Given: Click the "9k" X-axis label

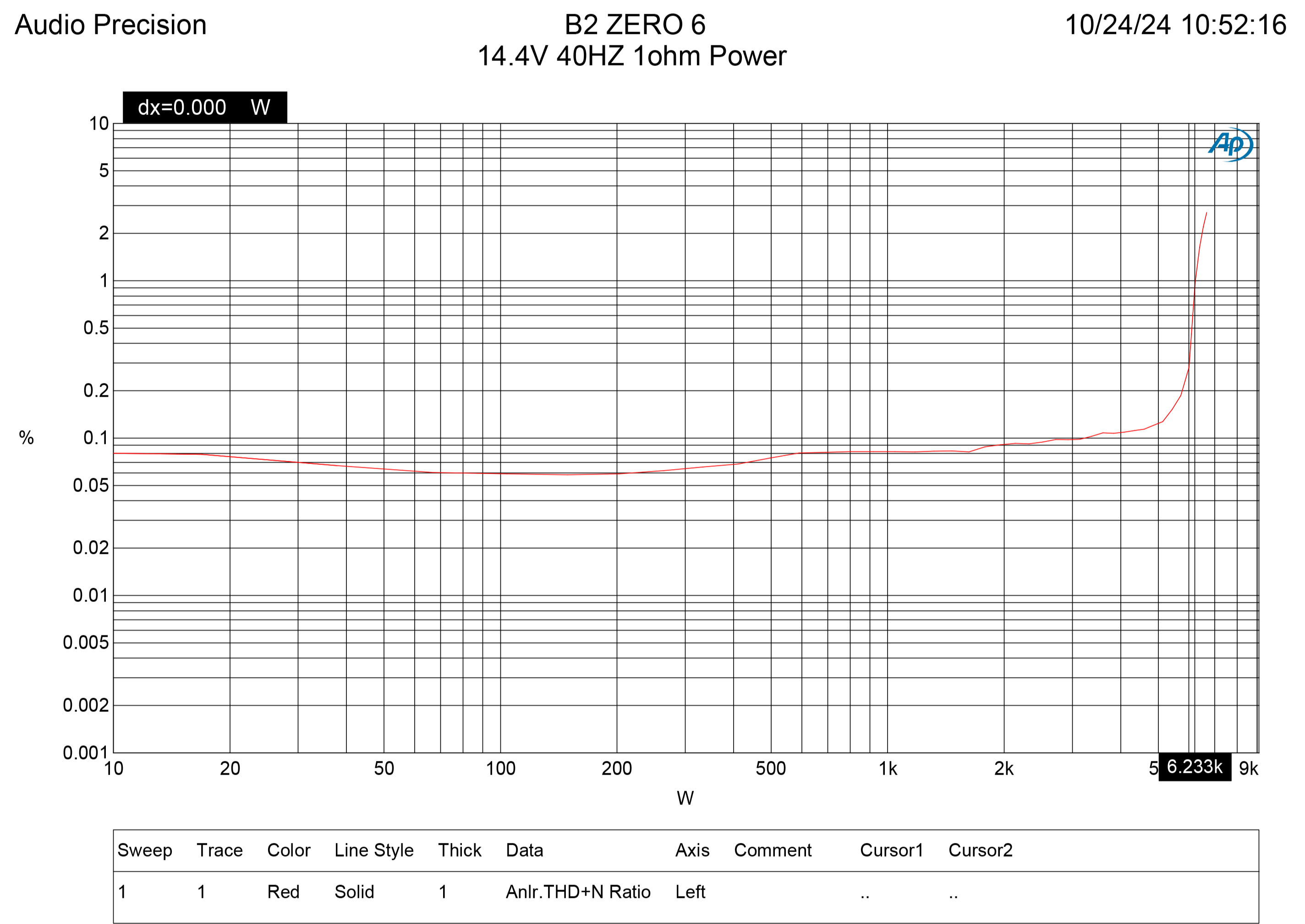Looking at the screenshot, I should click(x=1249, y=769).
